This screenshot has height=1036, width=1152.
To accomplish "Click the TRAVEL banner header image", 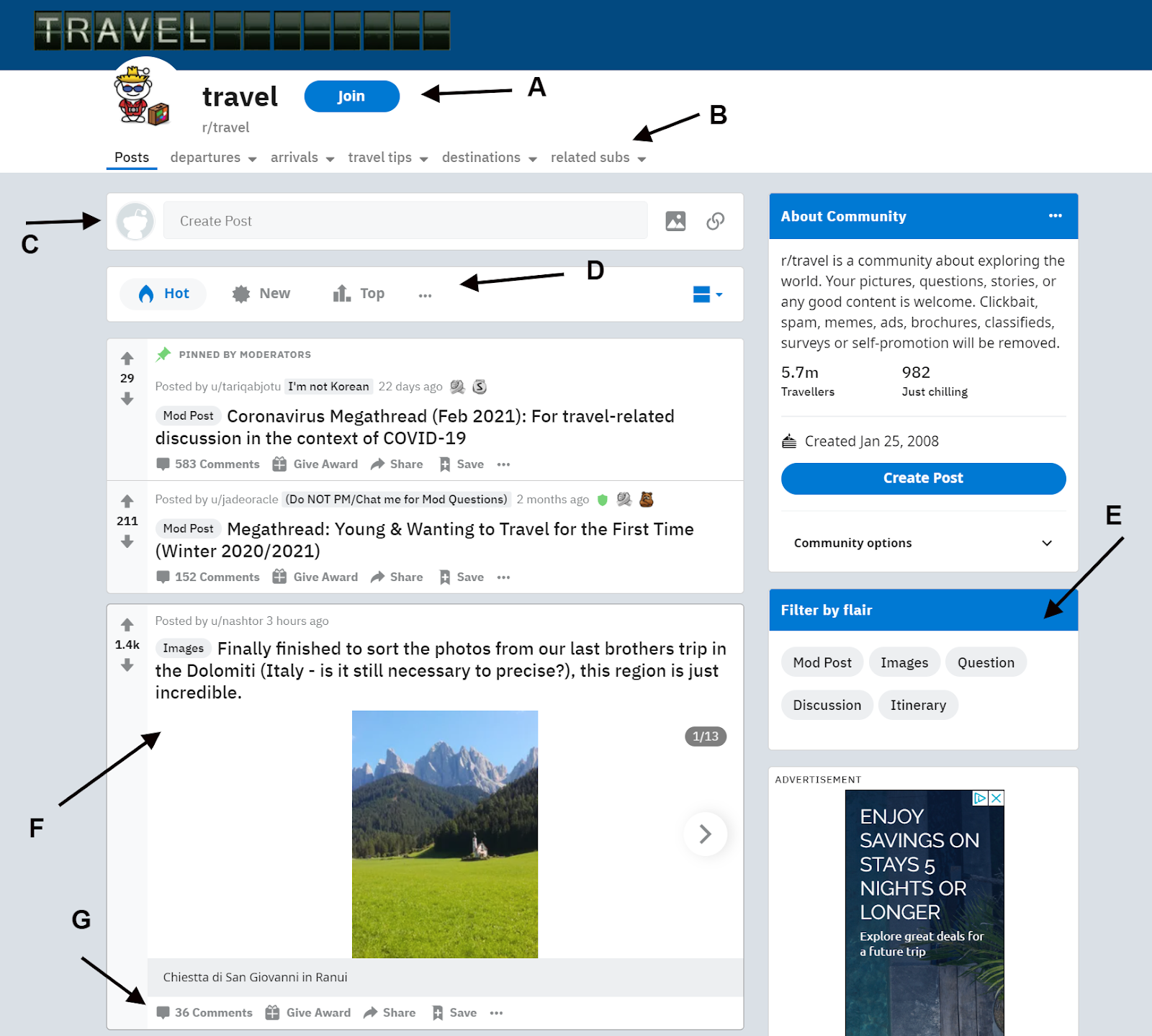I will (x=243, y=31).
